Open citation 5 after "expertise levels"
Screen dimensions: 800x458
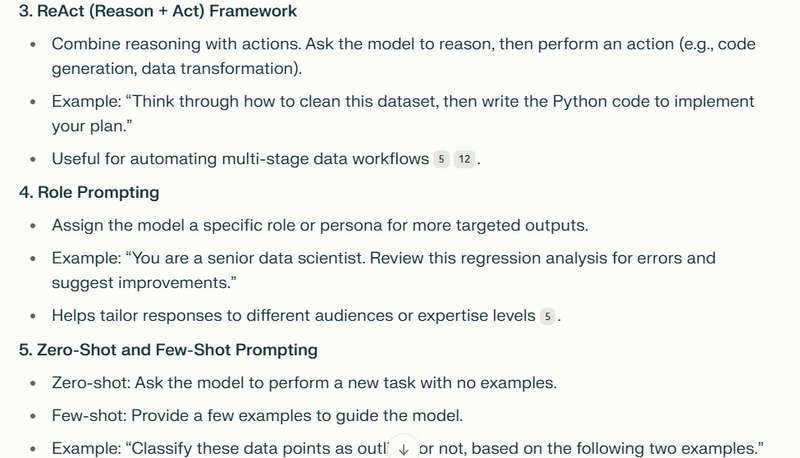click(x=546, y=316)
